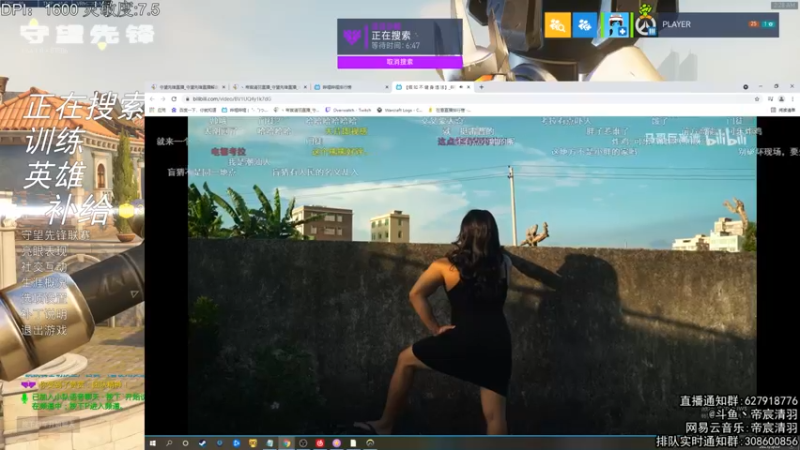Open the purple round taskbar icon
800x450 pixels.
coord(337,443)
